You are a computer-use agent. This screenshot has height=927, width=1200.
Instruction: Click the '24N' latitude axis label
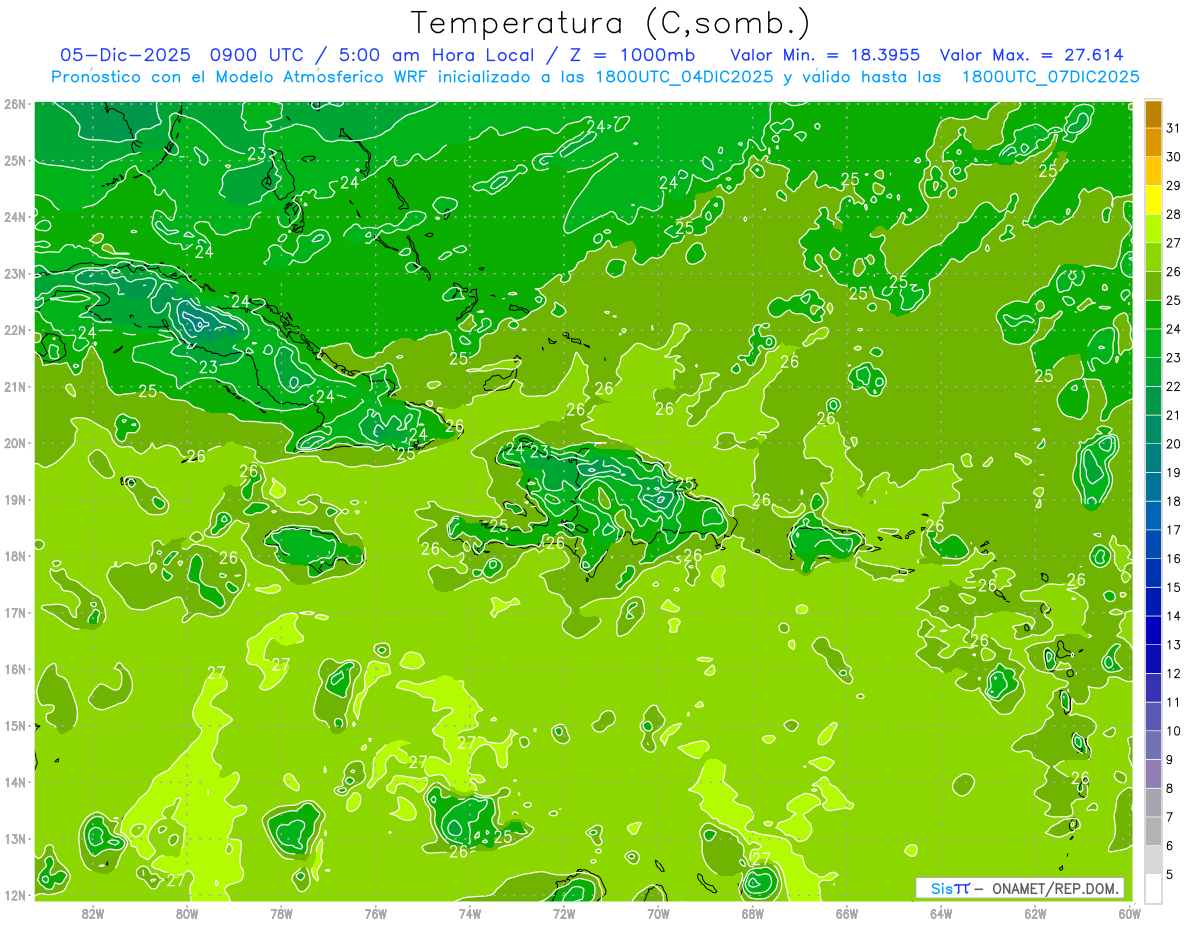coord(14,217)
